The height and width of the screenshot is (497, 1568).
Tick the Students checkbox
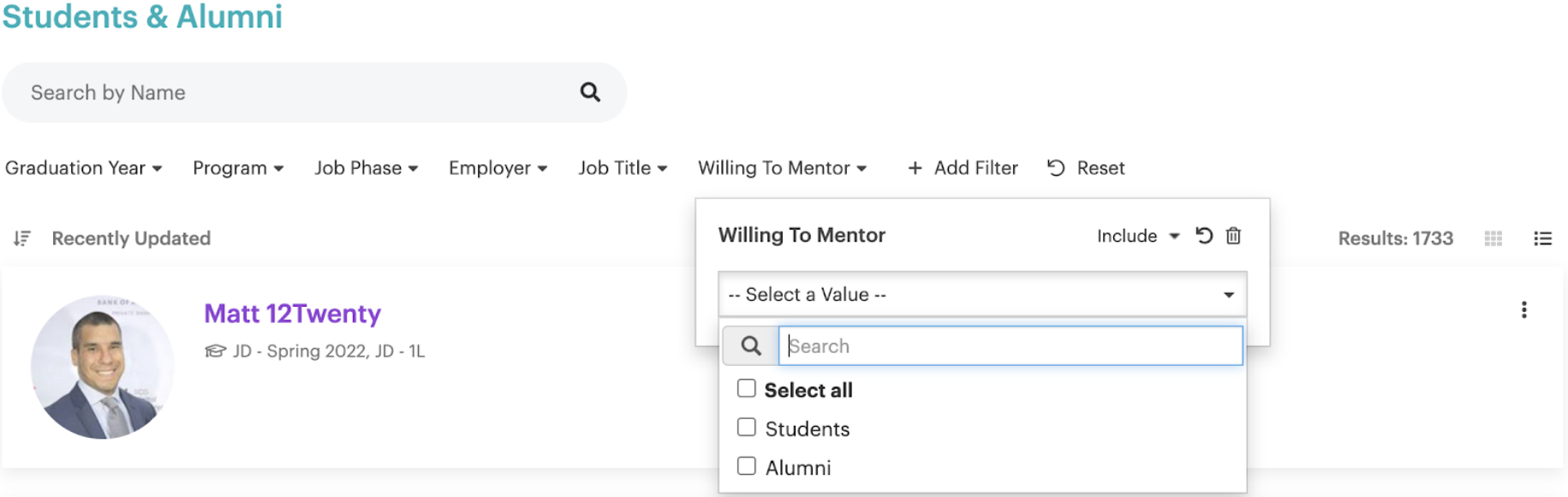pos(747,428)
